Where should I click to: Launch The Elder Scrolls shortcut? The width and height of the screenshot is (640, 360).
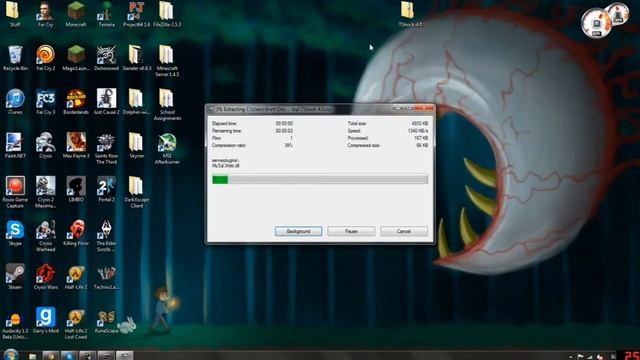[x=106, y=236]
